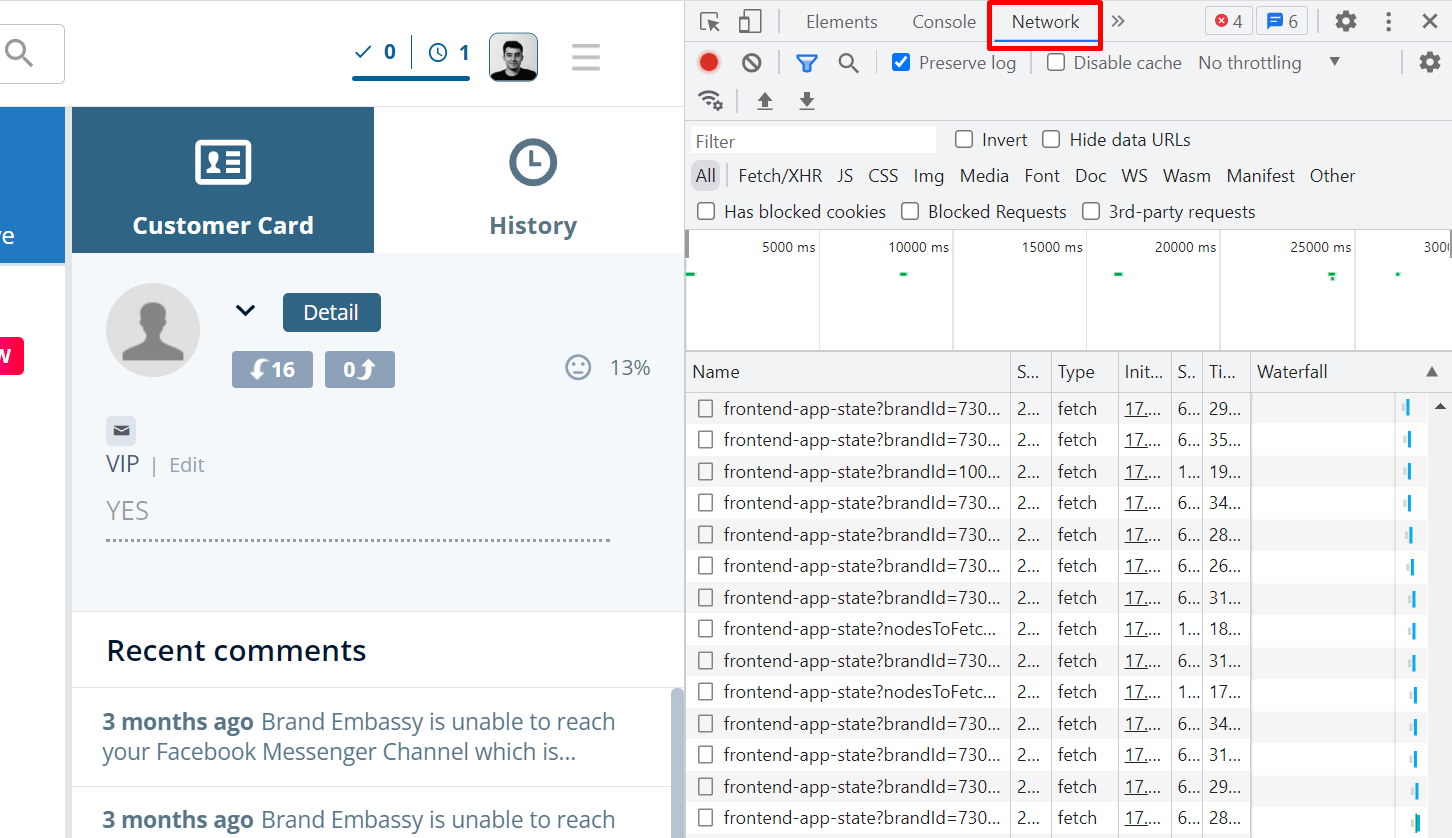Open initiator link of first request row
This screenshot has width=1452, height=838.
coord(1142,408)
